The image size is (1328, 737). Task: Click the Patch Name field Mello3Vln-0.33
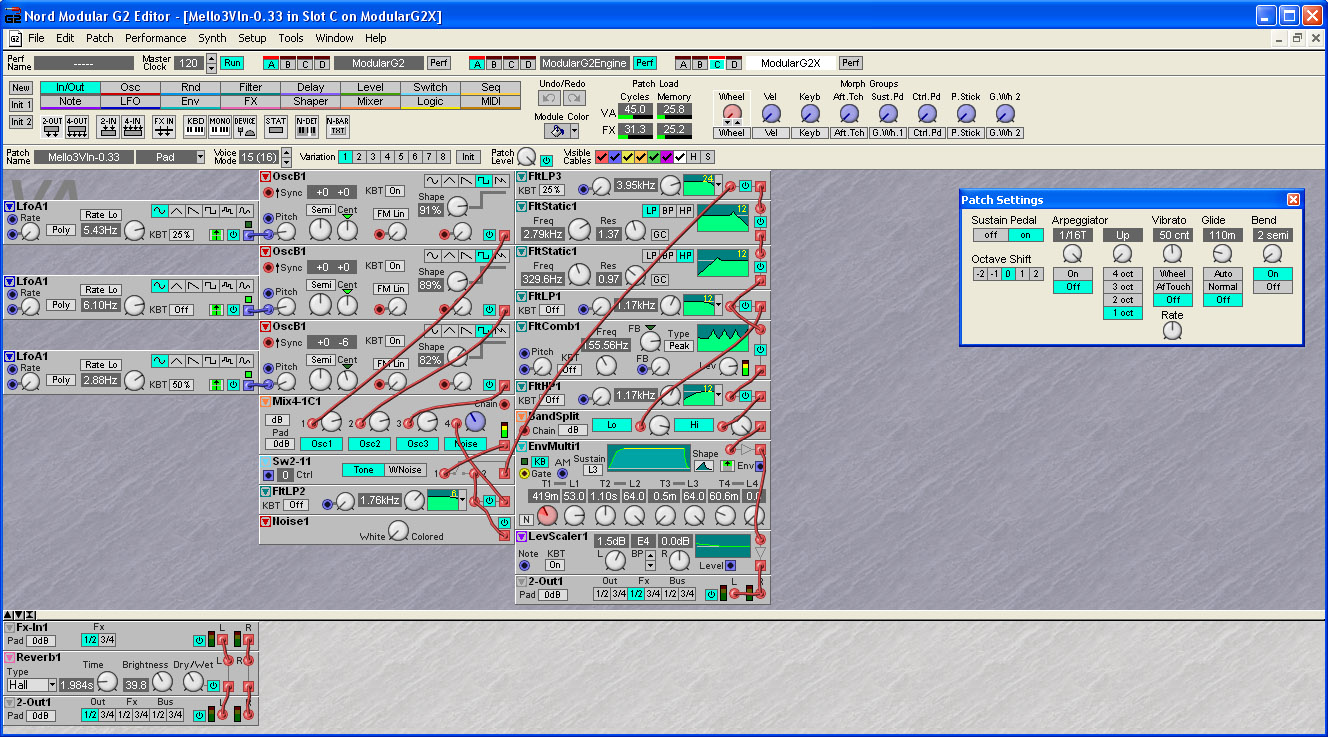coord(83,157)
